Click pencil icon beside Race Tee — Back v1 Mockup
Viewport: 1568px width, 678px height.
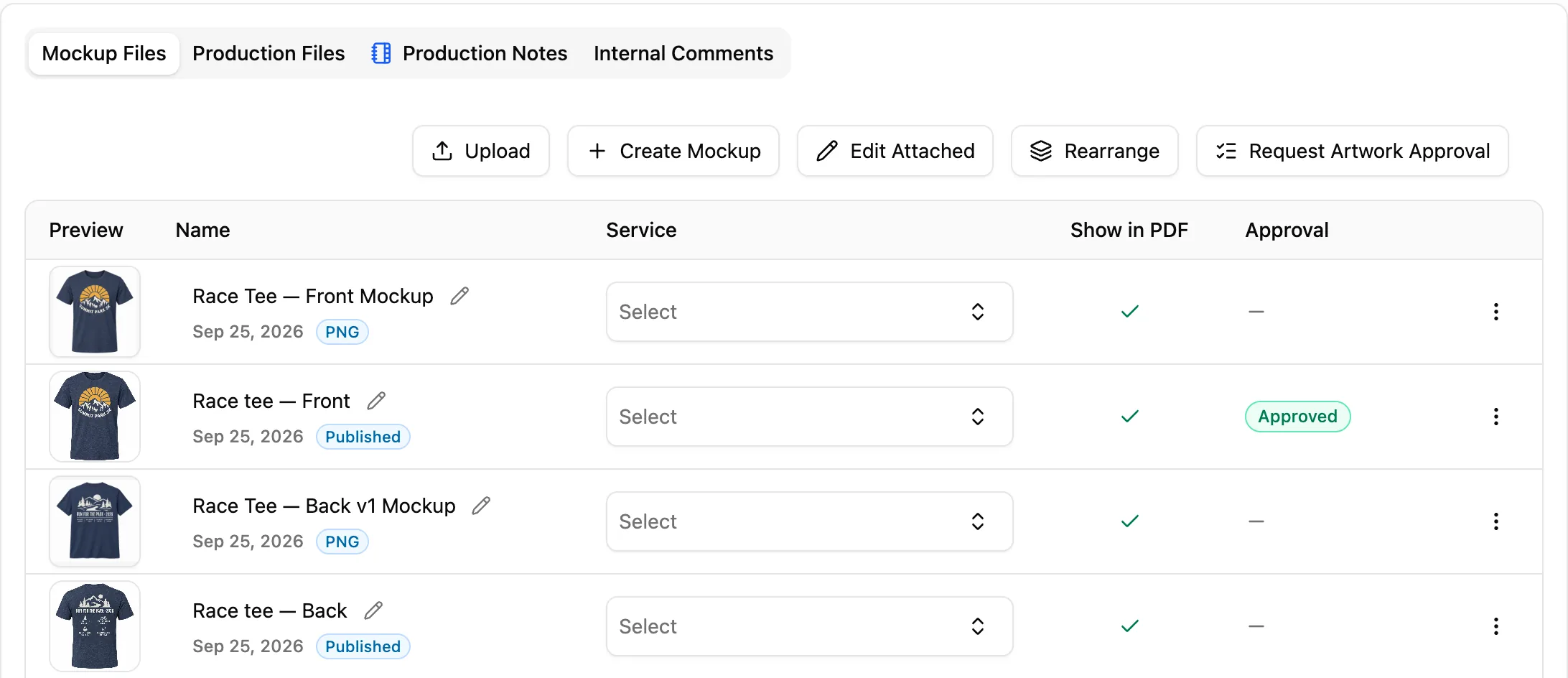tap(481, 506)
